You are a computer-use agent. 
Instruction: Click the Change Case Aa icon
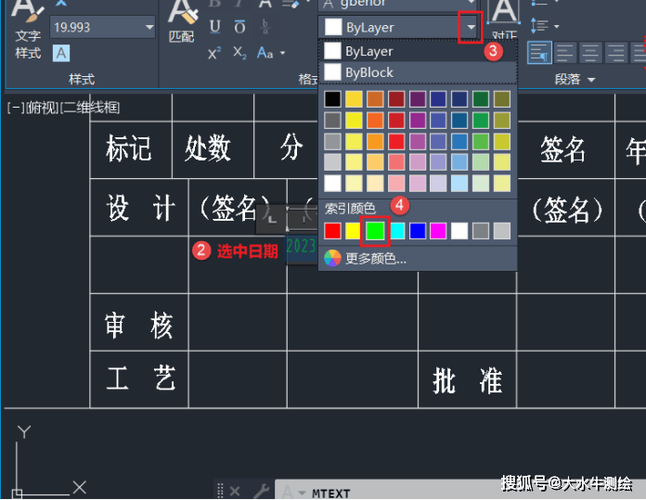tap(266, 52)
